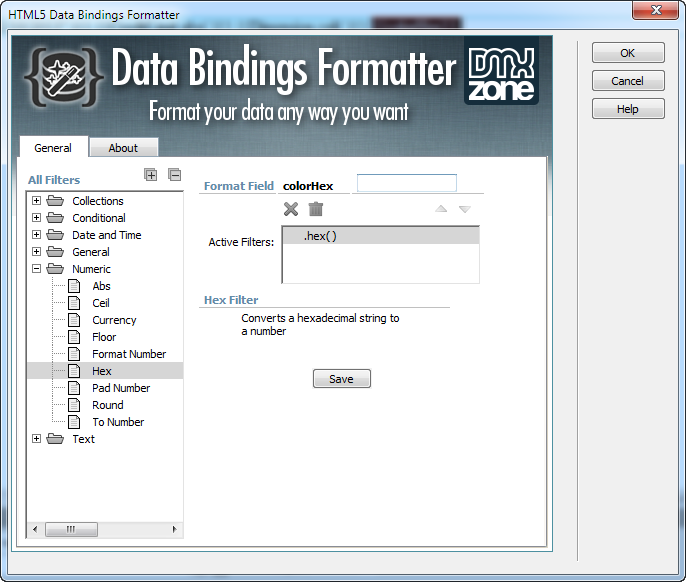Click the tree's horizontal scrollbar thumb

(x=72, y=529)
